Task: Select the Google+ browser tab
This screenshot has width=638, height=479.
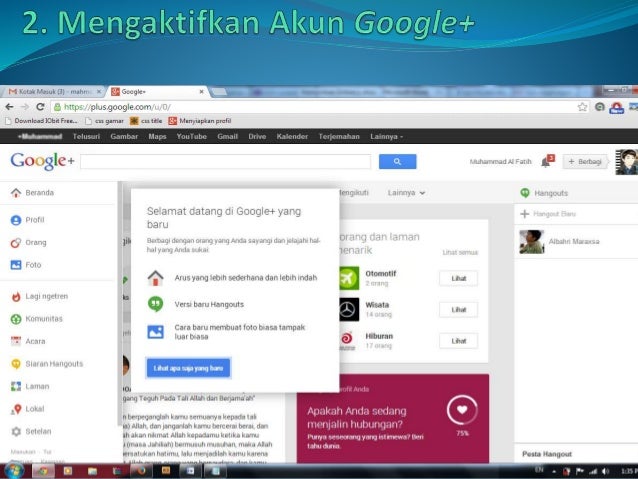Action: (157, 92)
